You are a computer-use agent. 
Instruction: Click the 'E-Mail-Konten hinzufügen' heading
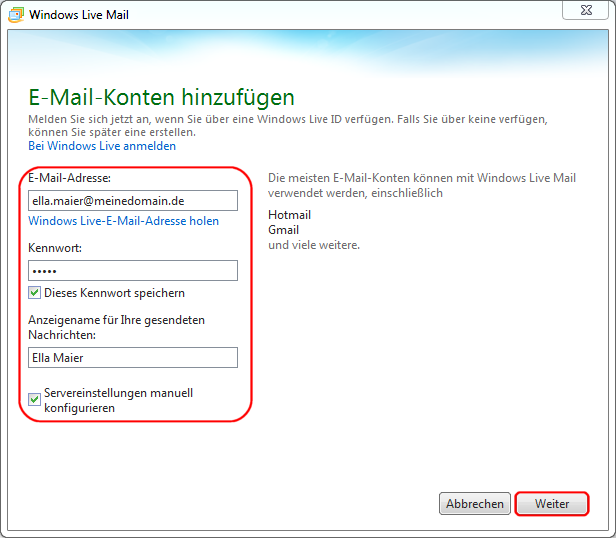coord(161,97)
